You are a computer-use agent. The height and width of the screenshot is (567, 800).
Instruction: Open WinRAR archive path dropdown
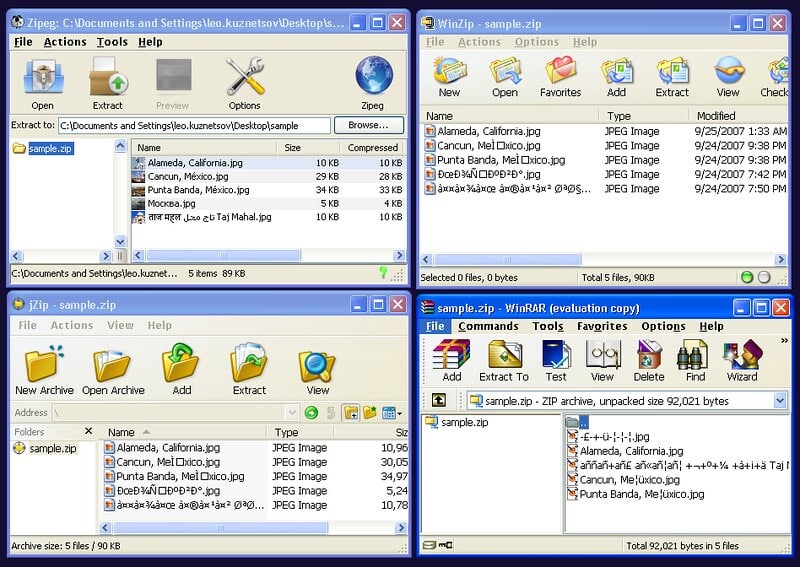coord(781,401)
